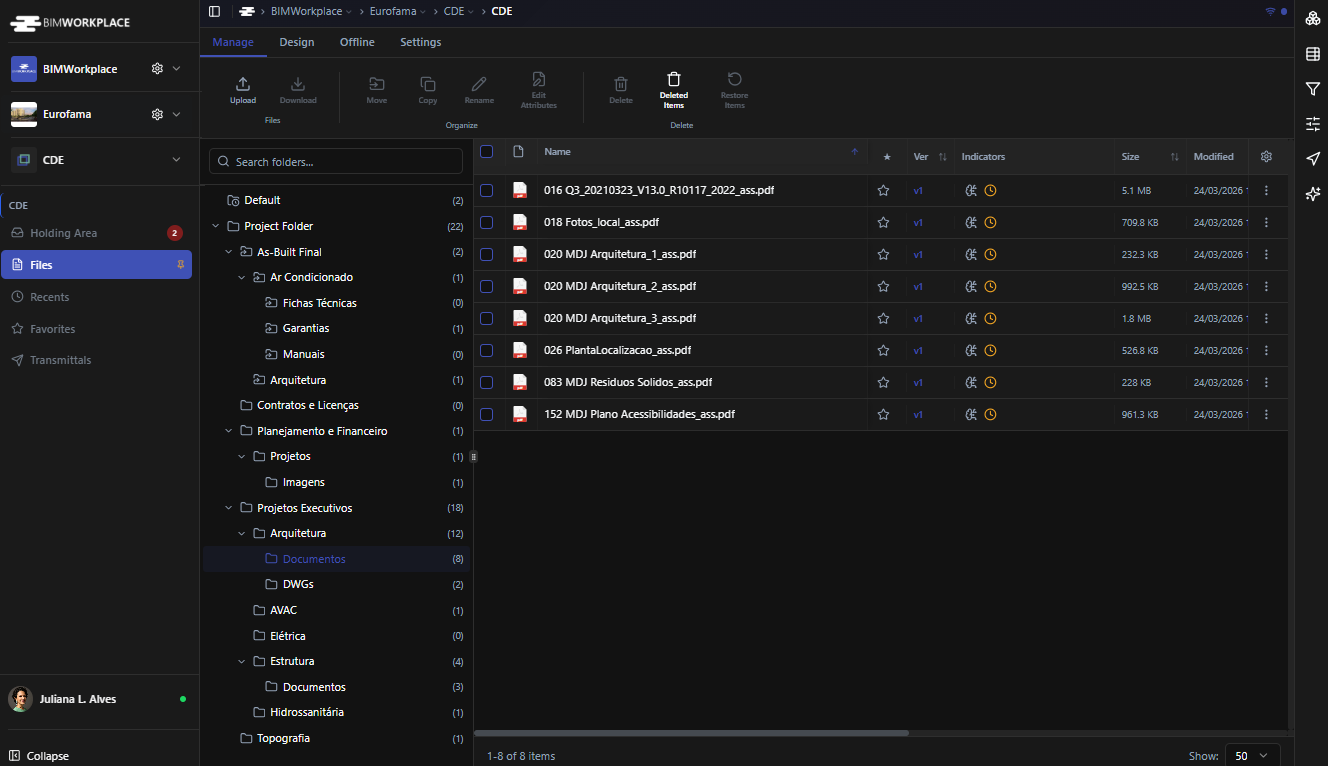This screenshot has width=1328, height=766.
Task: Collapse the Planejamento e Financeiro node
Action: [229, 431]
